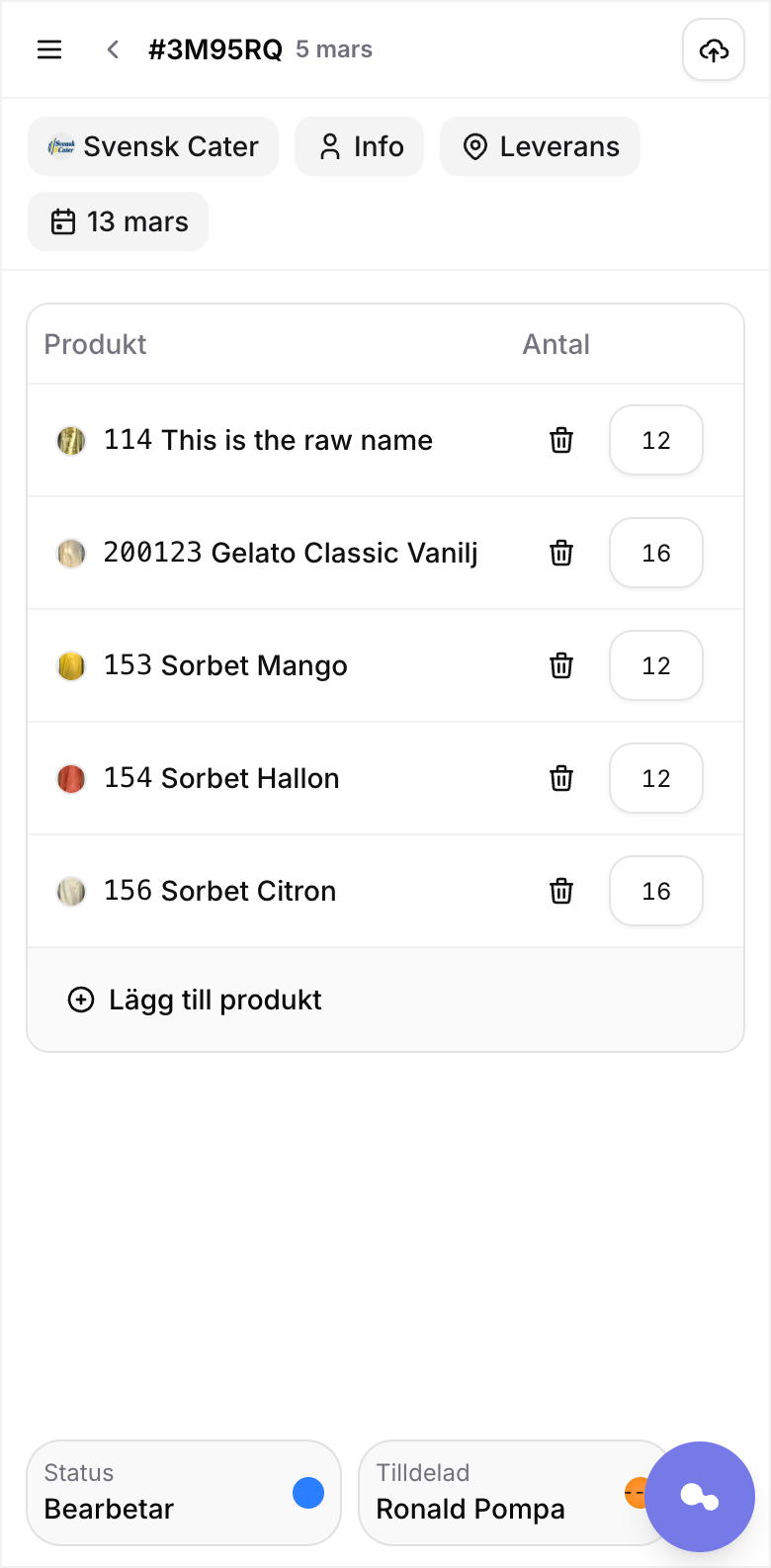
Task: Delete the Sorbet Citron row
Action: [x=561, y=891]
